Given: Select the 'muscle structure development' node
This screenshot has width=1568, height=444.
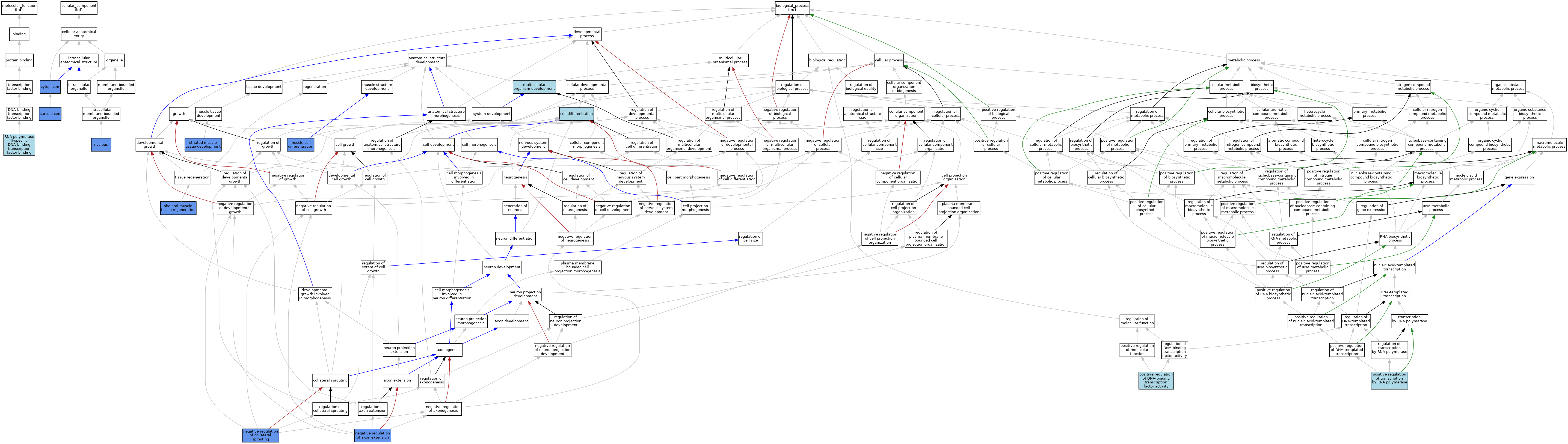Looking at the screenshot, I should pyautogui.click(x=377, y=87).
